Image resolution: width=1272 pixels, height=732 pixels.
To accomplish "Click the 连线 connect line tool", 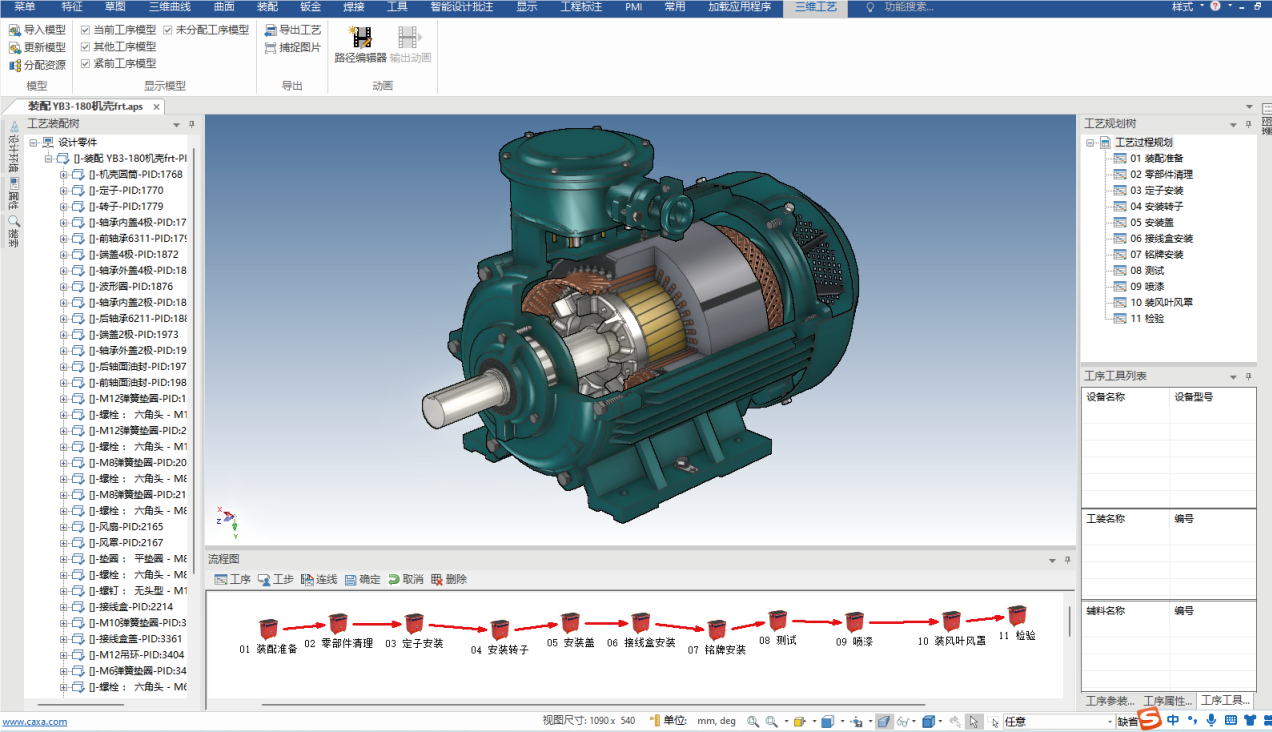I will (318, 579).
